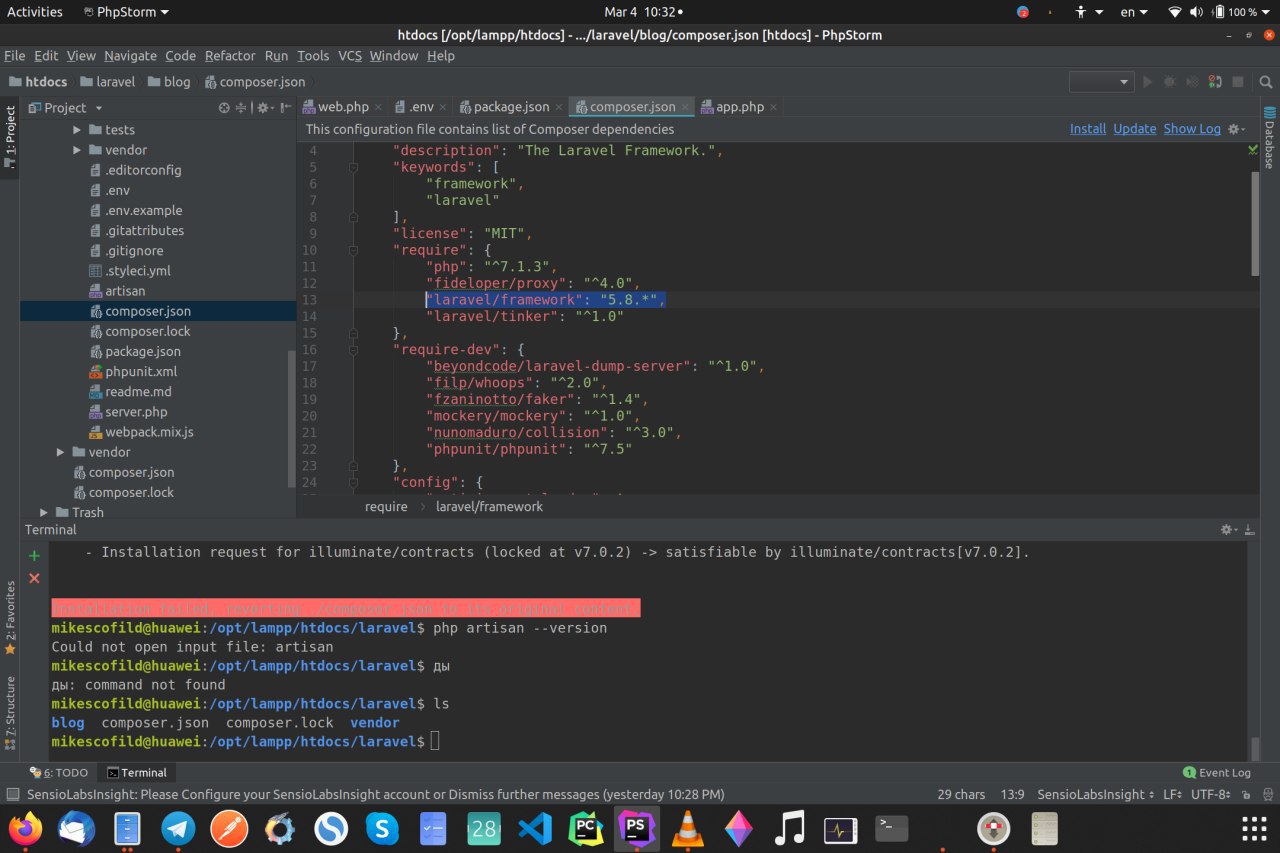The height and width of the screenshot is (853, 1280).
Task: Open the Project panel gear settings
Action: [264, 108]
